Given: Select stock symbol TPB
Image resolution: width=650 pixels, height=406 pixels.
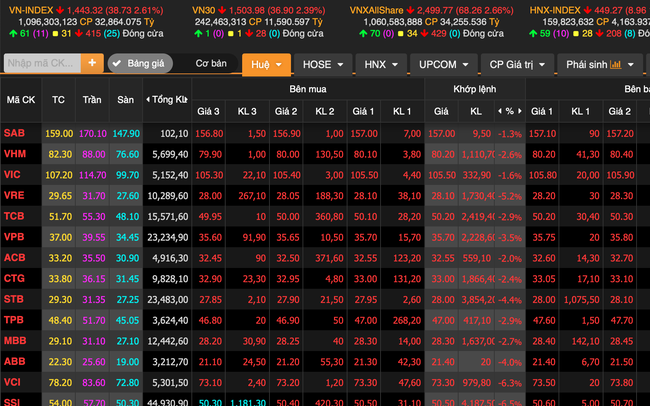Looking at the screenshot, I should pyautogui.click(x=14, y=320).
